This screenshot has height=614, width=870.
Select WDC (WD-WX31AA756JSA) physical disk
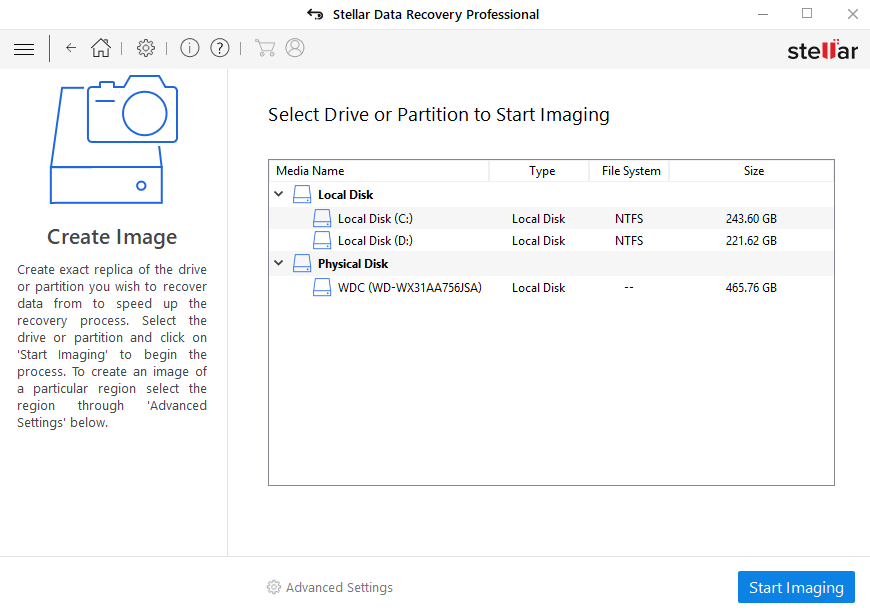tap(552, 287)
